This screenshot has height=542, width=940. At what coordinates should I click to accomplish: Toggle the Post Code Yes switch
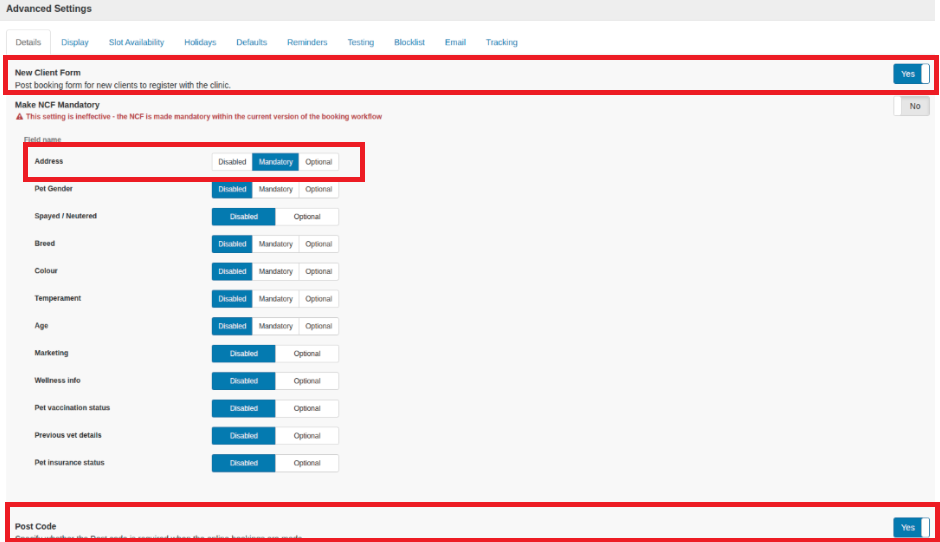[x=911, y=528]
